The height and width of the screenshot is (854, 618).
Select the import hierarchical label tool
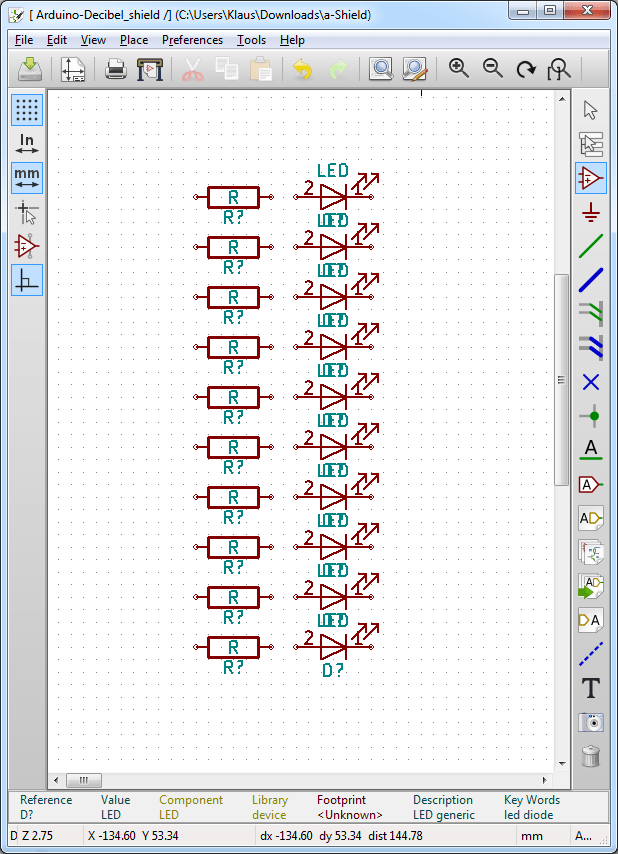[591, 587]
